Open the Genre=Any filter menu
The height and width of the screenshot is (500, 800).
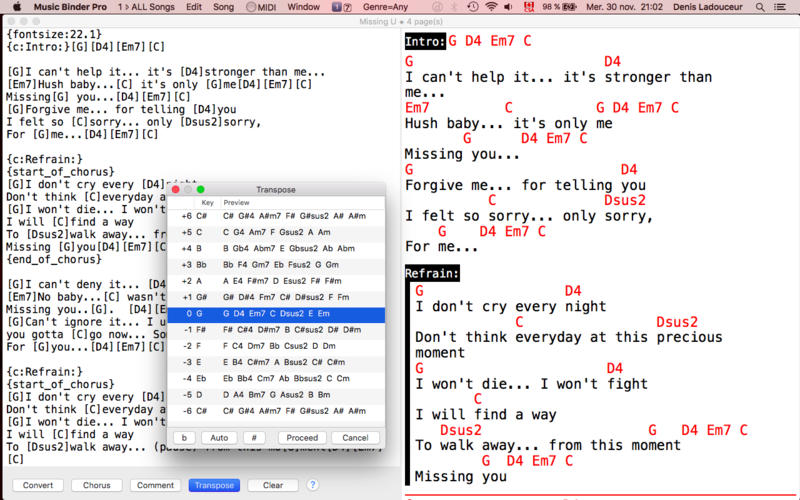click(386, 7)
